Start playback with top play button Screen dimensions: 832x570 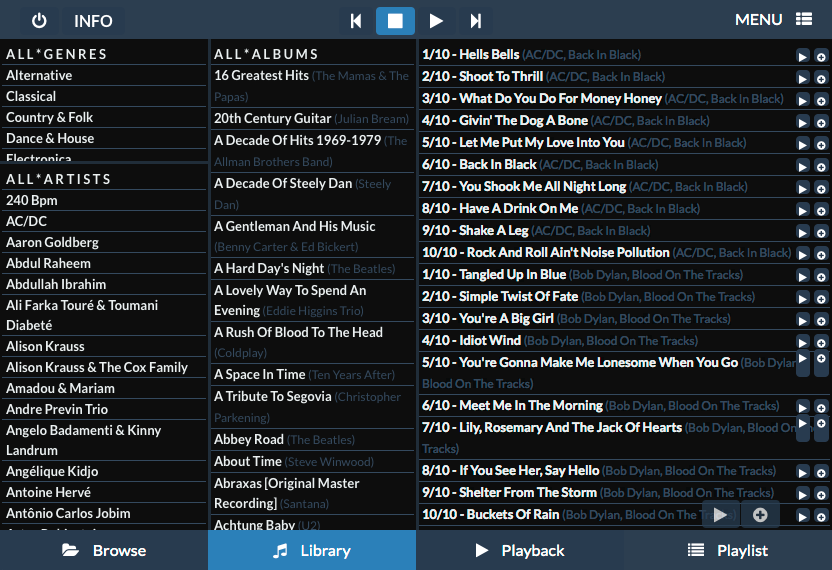(x=436, y=21)
